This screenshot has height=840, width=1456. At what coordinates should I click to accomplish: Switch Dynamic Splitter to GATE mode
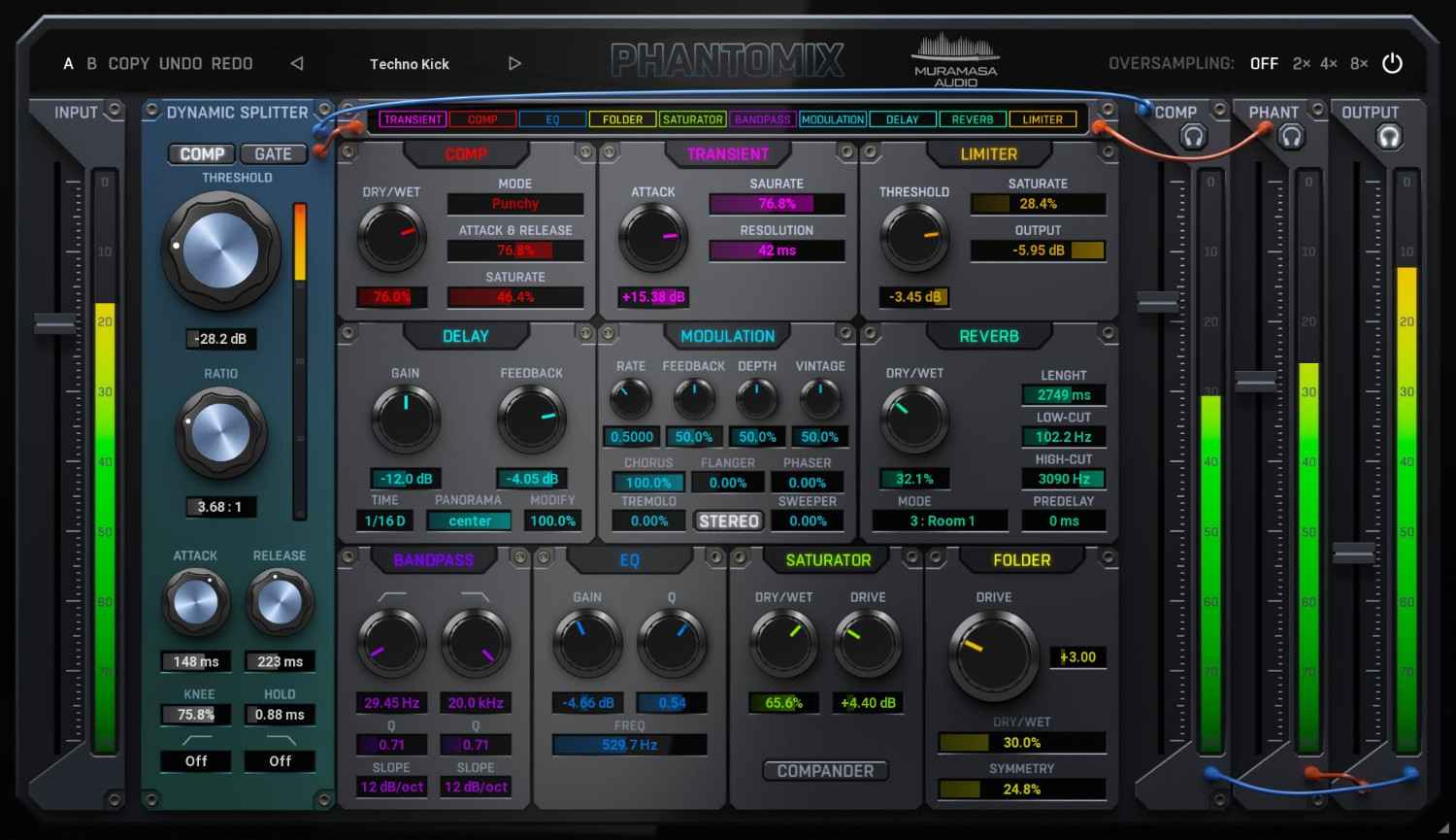272,153
